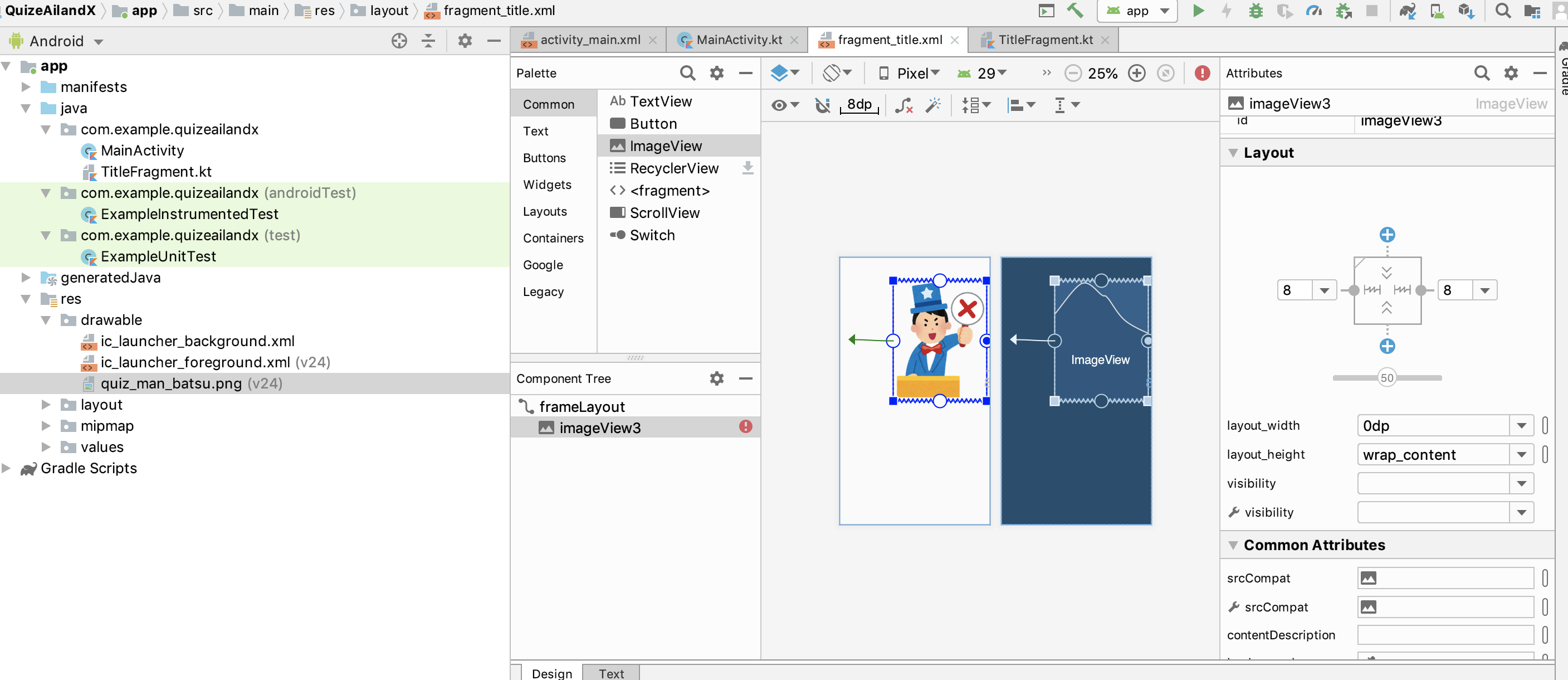The width and height of the screenshot is (1568, 680).
Task: Click the srcCompat image input field
Action: pos(1445,577)
